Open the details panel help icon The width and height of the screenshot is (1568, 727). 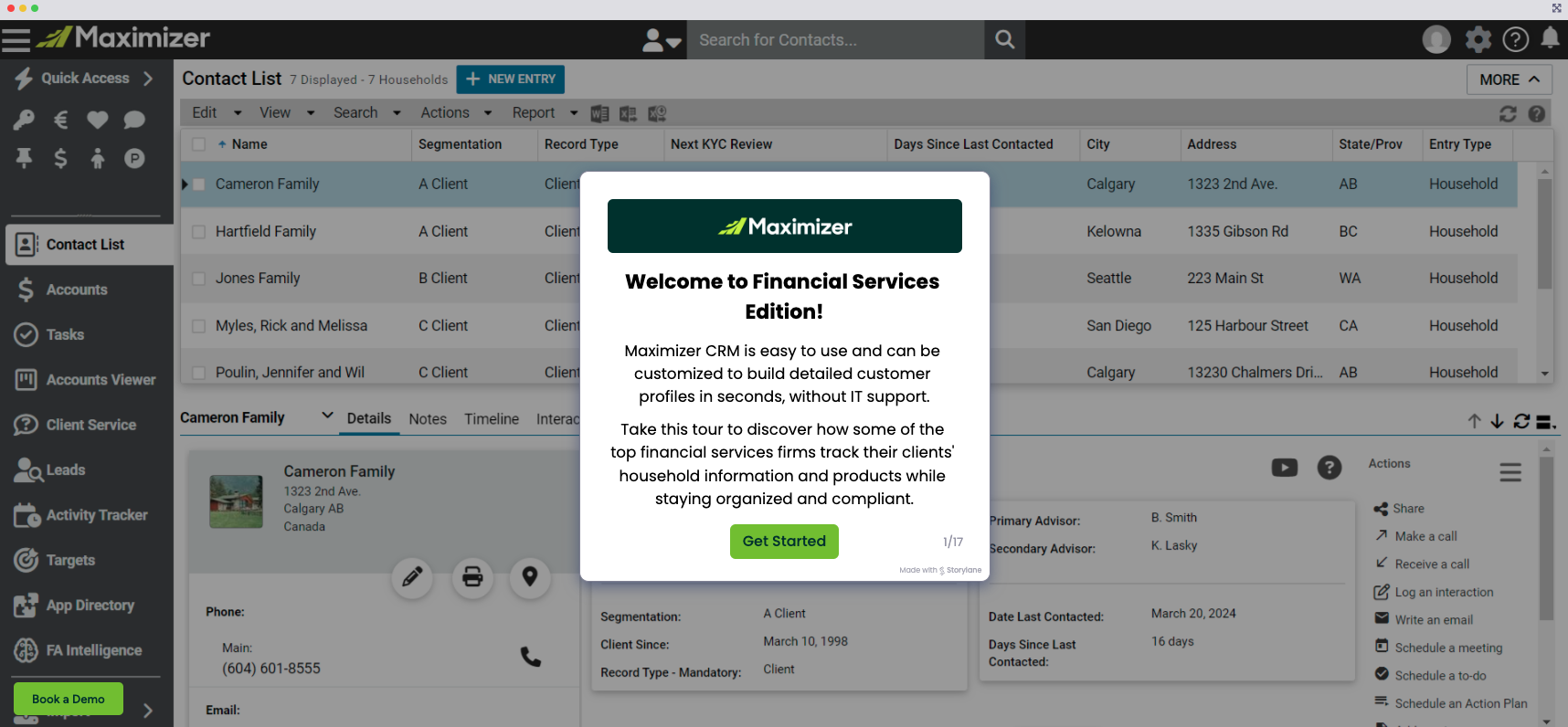(x=1330, y=468)
